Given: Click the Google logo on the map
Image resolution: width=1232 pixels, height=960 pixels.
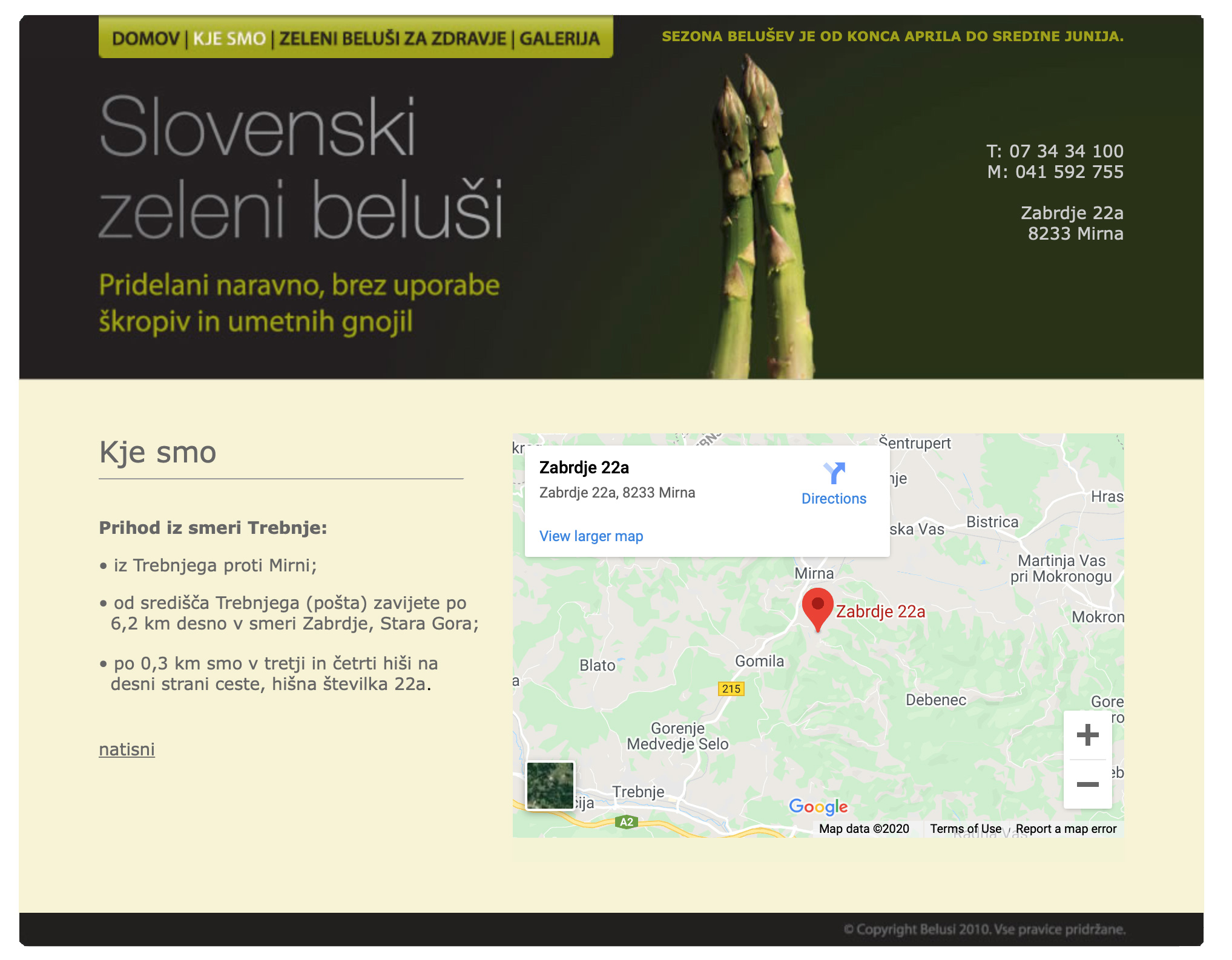Looking at the screenshot, I should (x=818, y=806).
